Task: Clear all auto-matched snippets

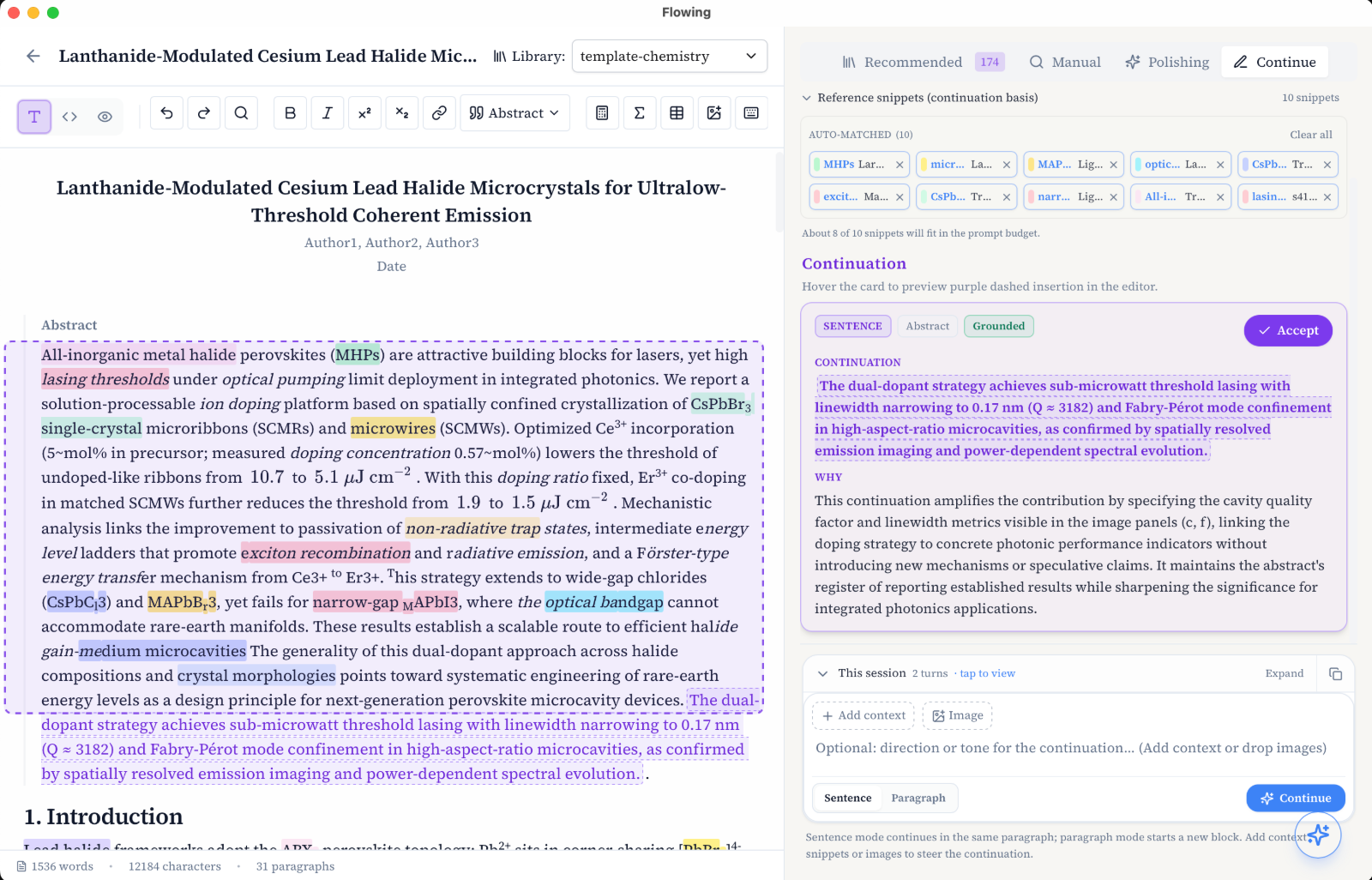Action: click(x=1311, y=135)
